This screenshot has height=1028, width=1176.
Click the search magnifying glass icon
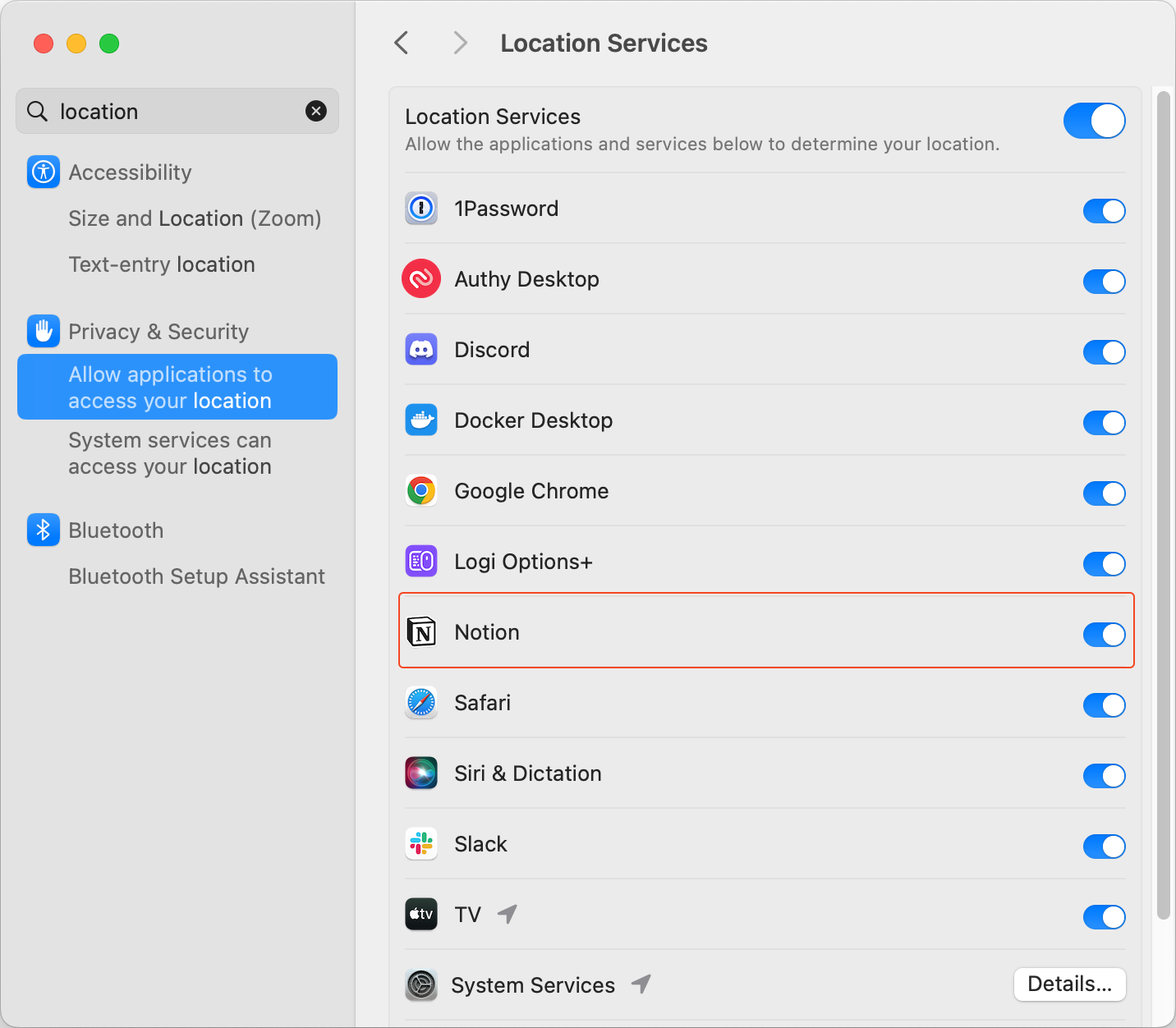(37, 111)
